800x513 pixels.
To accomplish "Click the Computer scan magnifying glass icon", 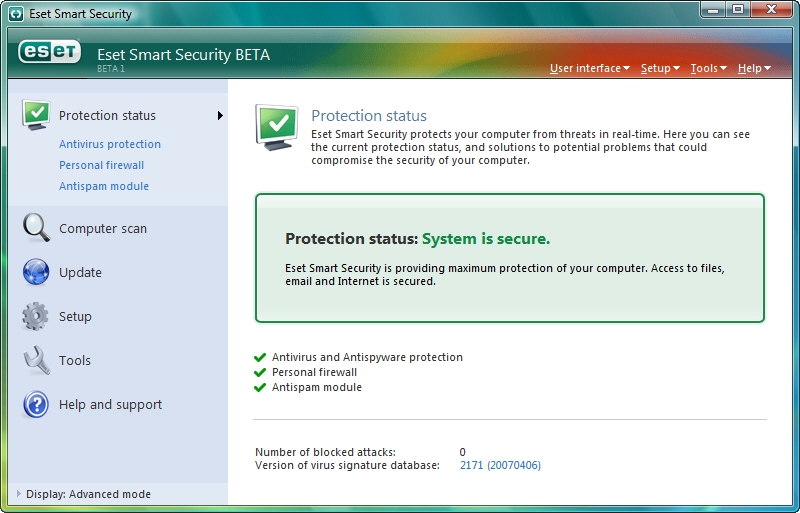I will pos(36,228).
